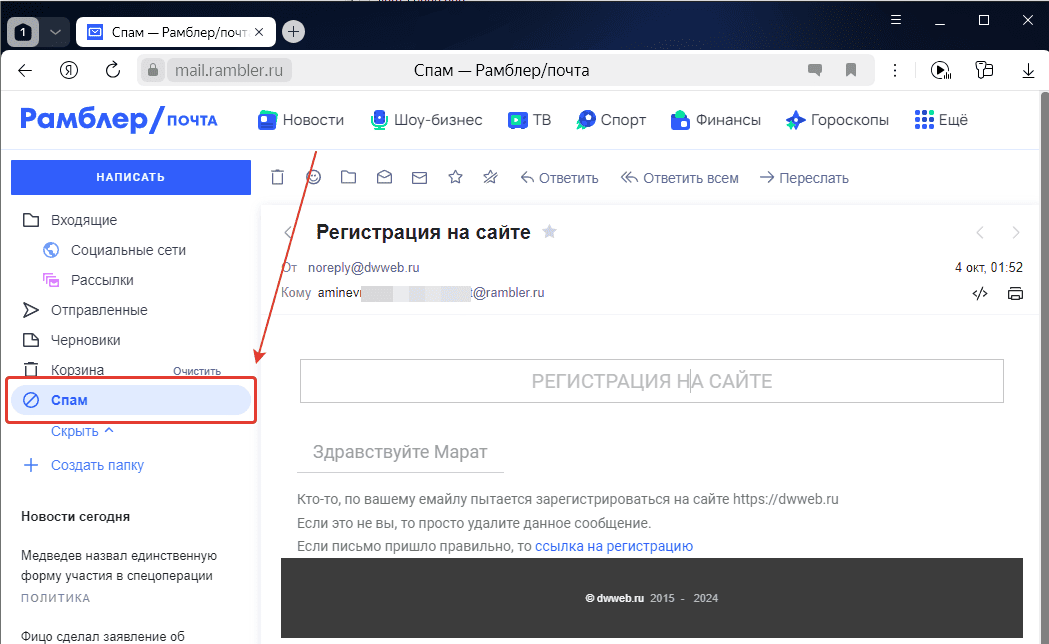Click the Написать compose button

point(130,177)
